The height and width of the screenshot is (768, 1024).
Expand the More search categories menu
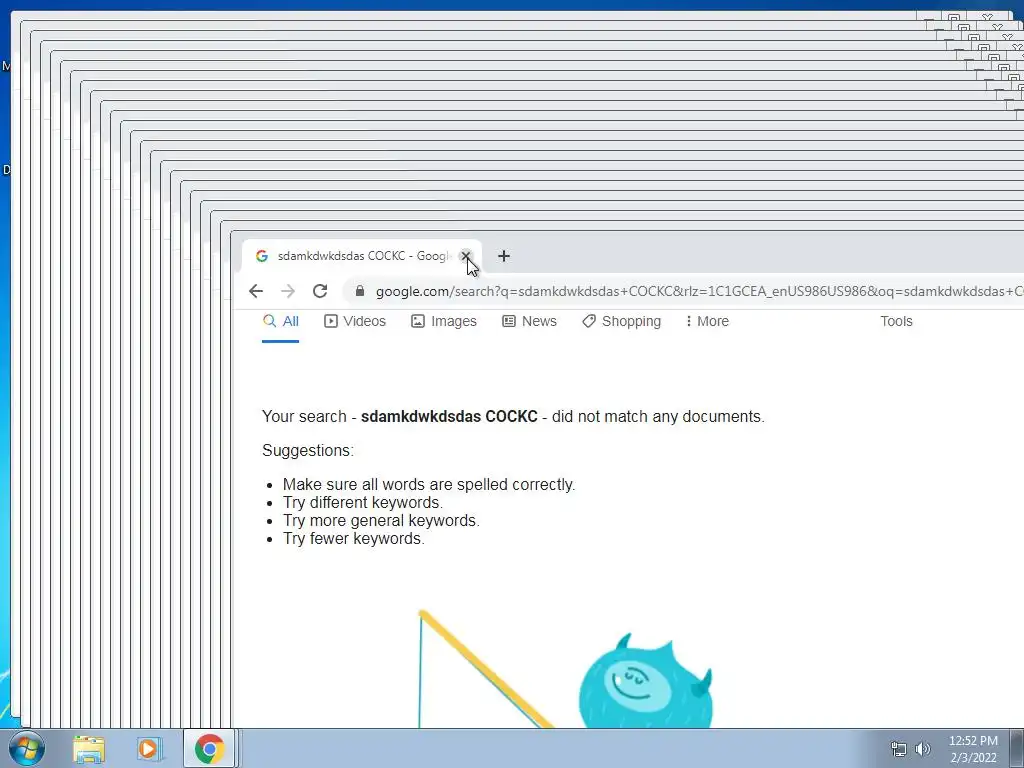point(707,321)
